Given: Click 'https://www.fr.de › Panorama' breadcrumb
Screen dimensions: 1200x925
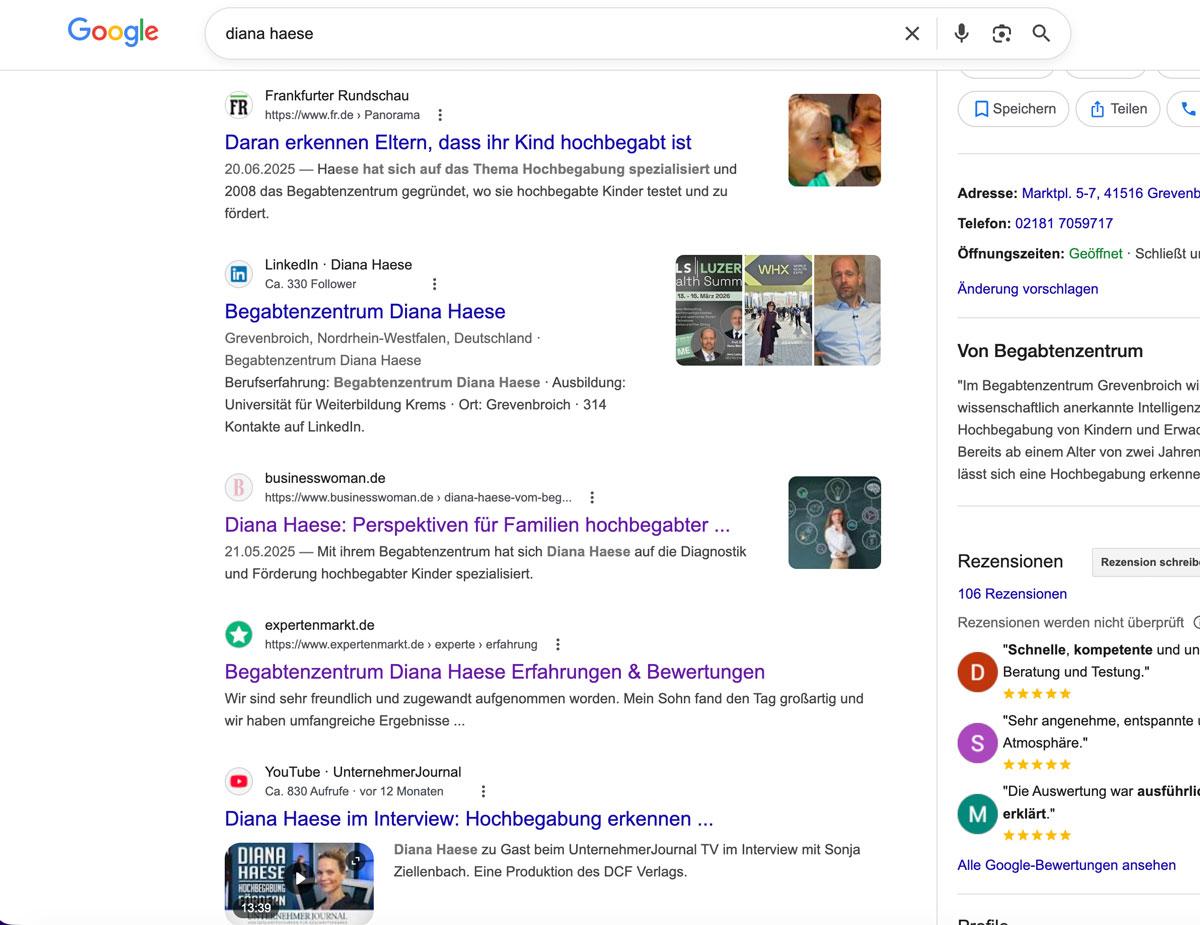Looking at the screenshot, I should tap(342, 115).
